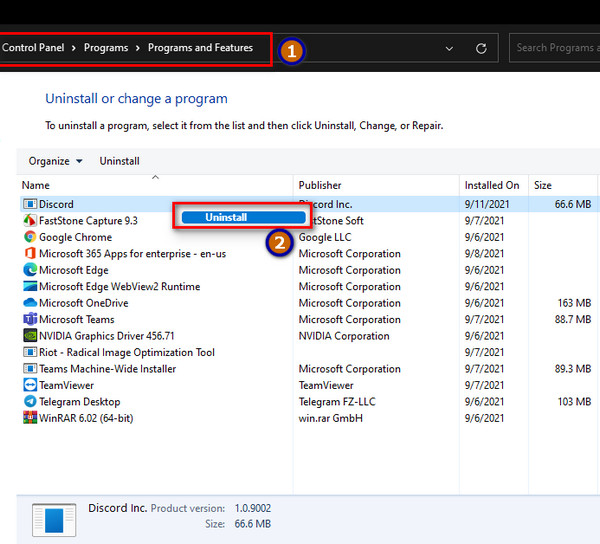The width and height of the screenshot is (600, 544).
Task: Sort by Size column header
Action: click(x=562, y=185)
